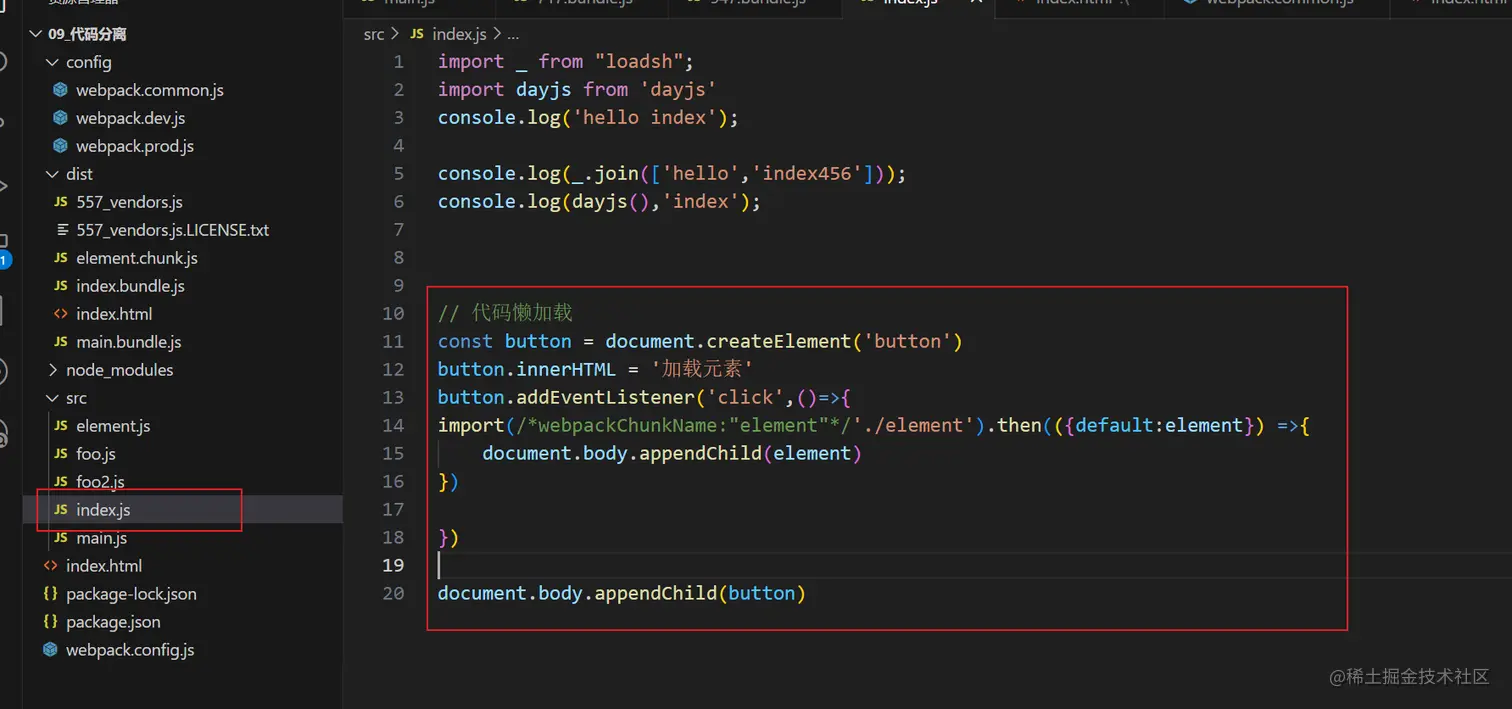This screenshot has width=1512, height=709.
Task: Click the webpack icon beside webpack.config.js
Action: (50, 650)
